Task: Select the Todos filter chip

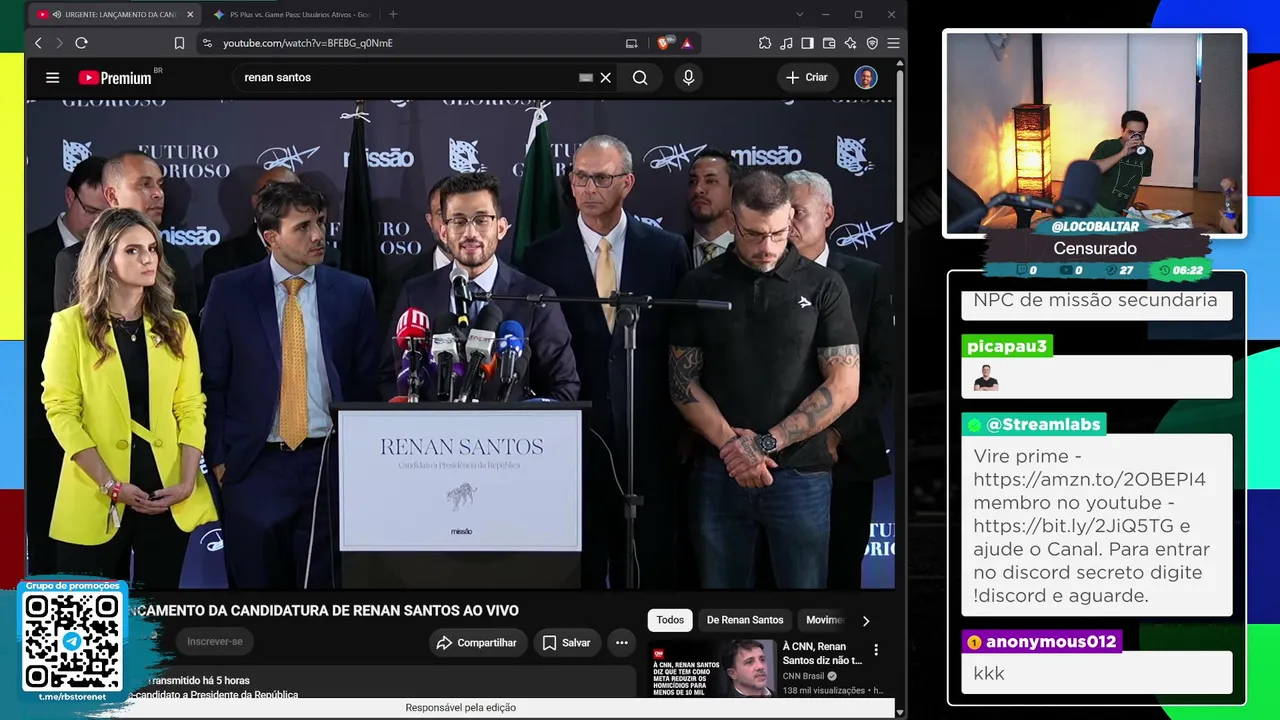Action: pyautogui.click(x=670, y=620)
